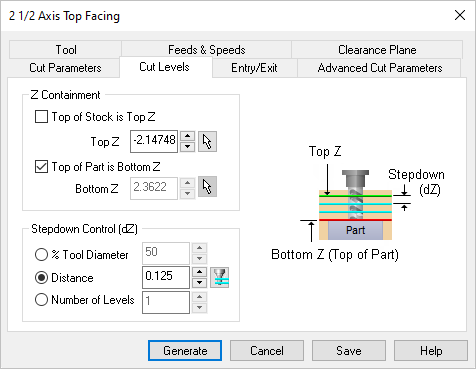The width and height of the screenshot is (476, 369).
Task: Go to Advanced Cut Parameters tab
Action: (380, 68)
